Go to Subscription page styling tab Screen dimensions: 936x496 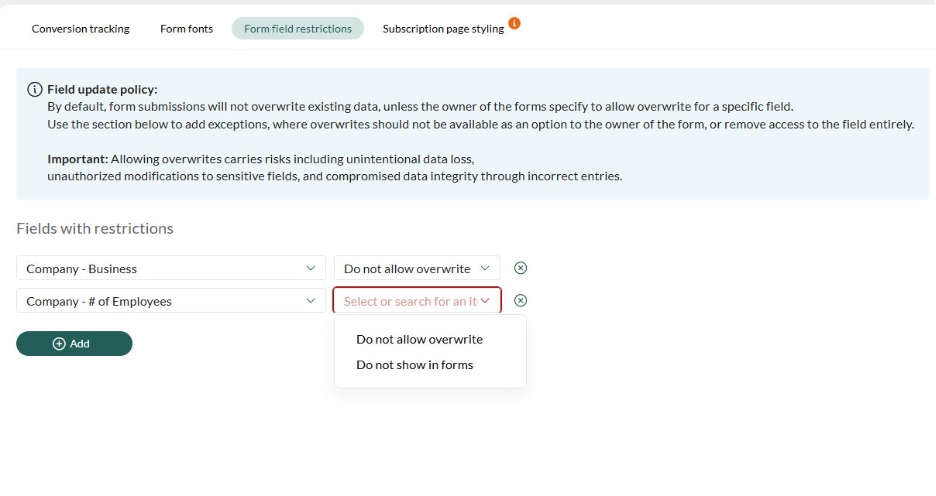(443, 29)
